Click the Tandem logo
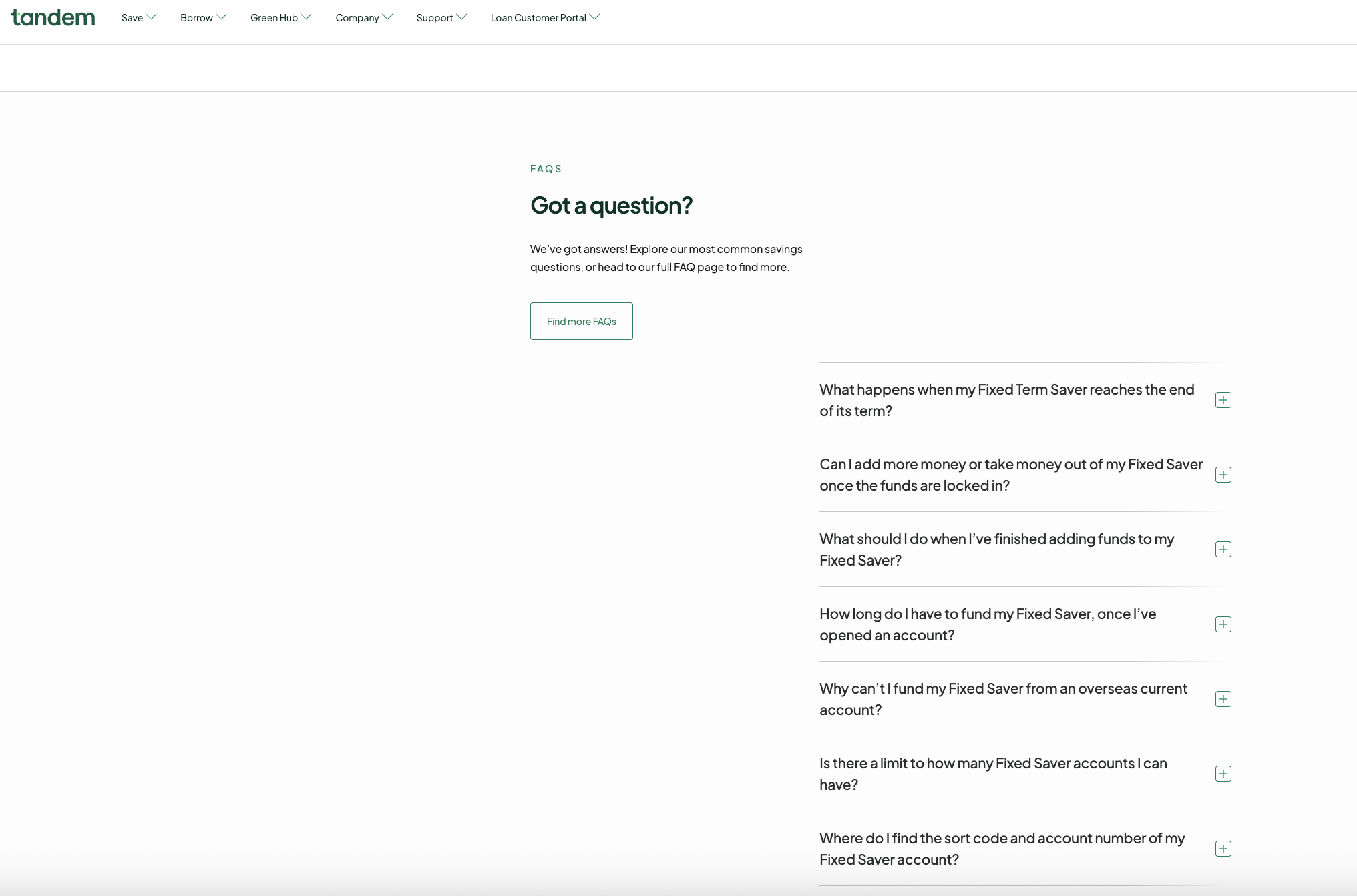Image resolution: width=1357 pixels, height=896 pixels. point(53,17)
